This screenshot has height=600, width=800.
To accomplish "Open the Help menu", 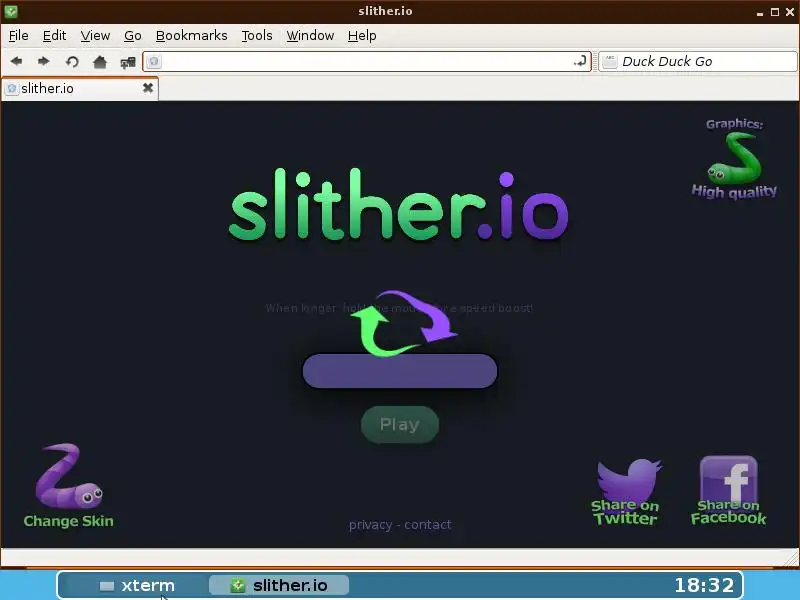I will pos(362,36).
